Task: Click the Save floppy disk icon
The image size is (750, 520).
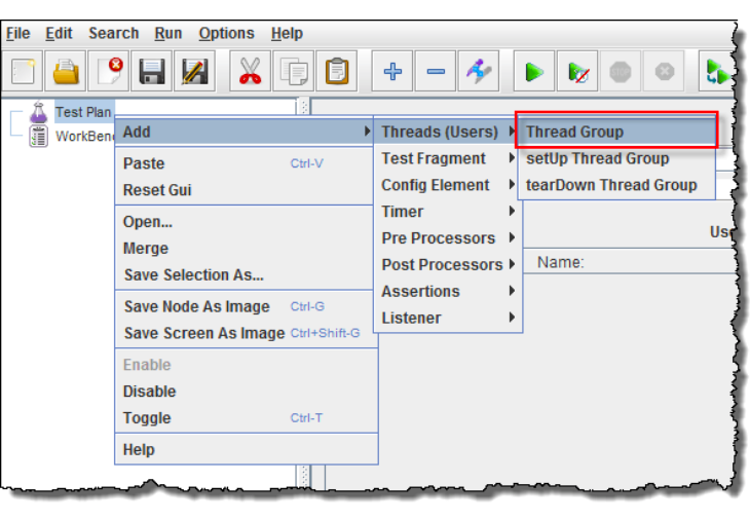Action: pyautogui.click(x=151, y=72)
